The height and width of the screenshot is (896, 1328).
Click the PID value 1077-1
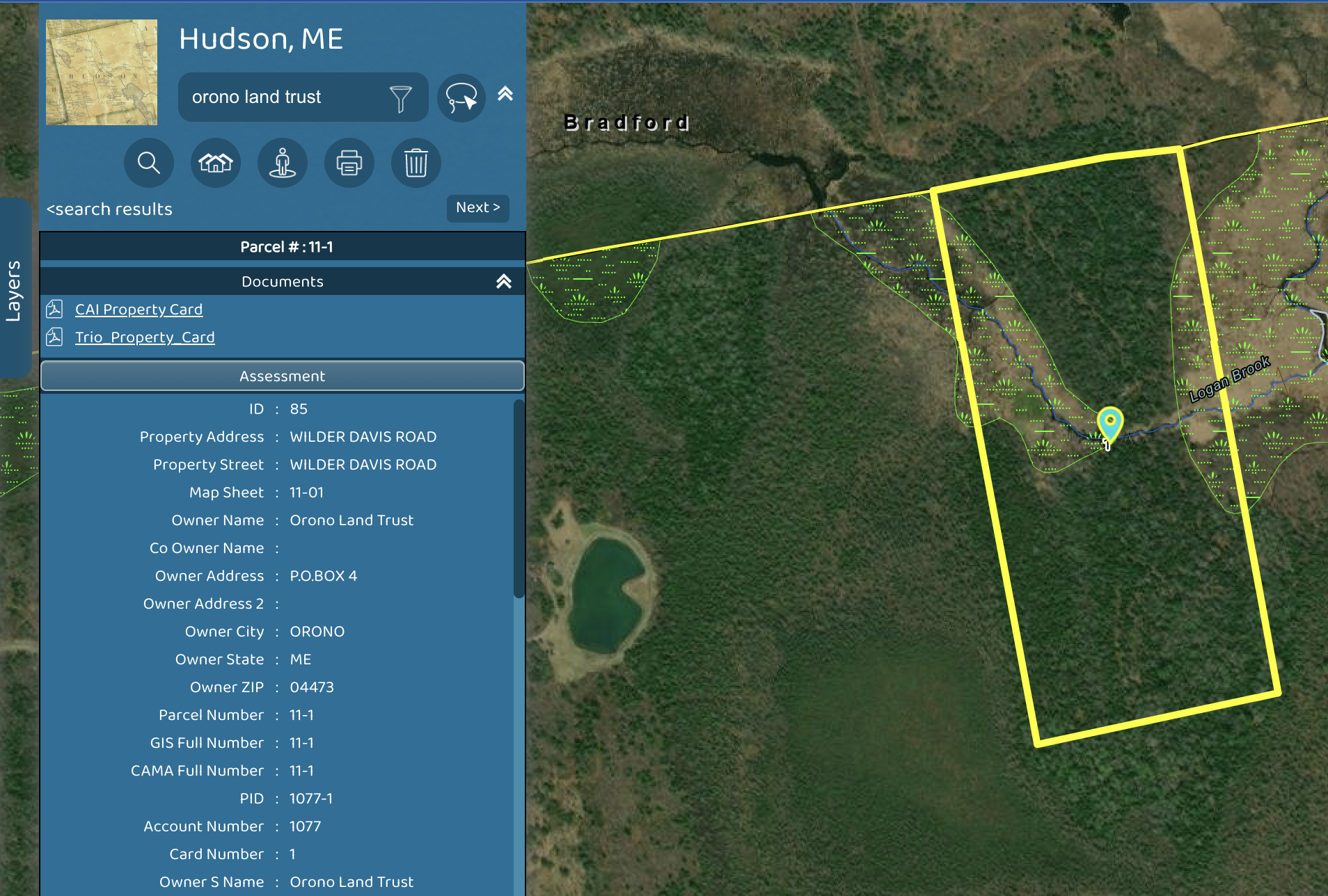point(310,799)
